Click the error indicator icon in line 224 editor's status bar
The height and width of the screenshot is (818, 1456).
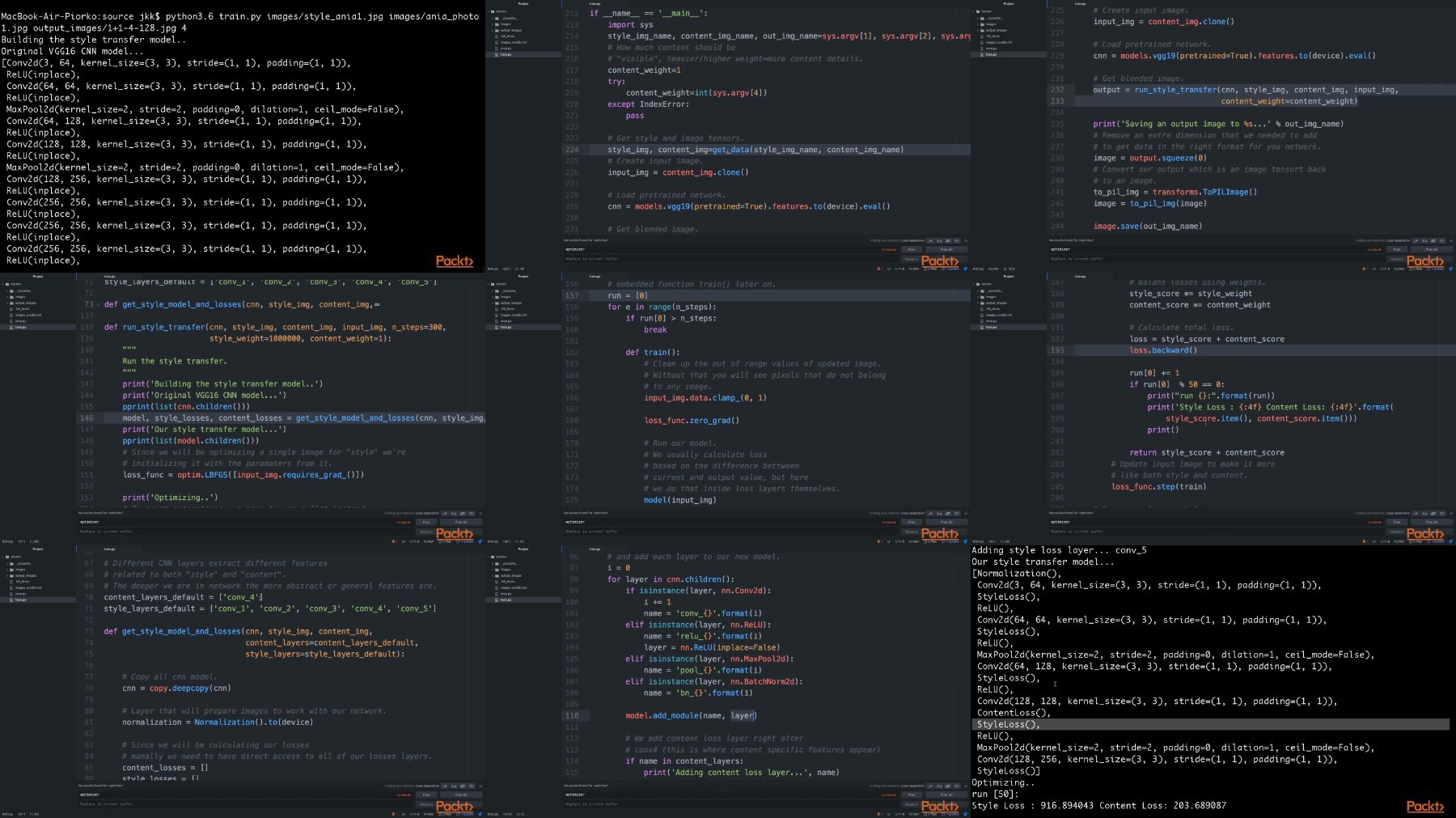[x=878, y=269]
